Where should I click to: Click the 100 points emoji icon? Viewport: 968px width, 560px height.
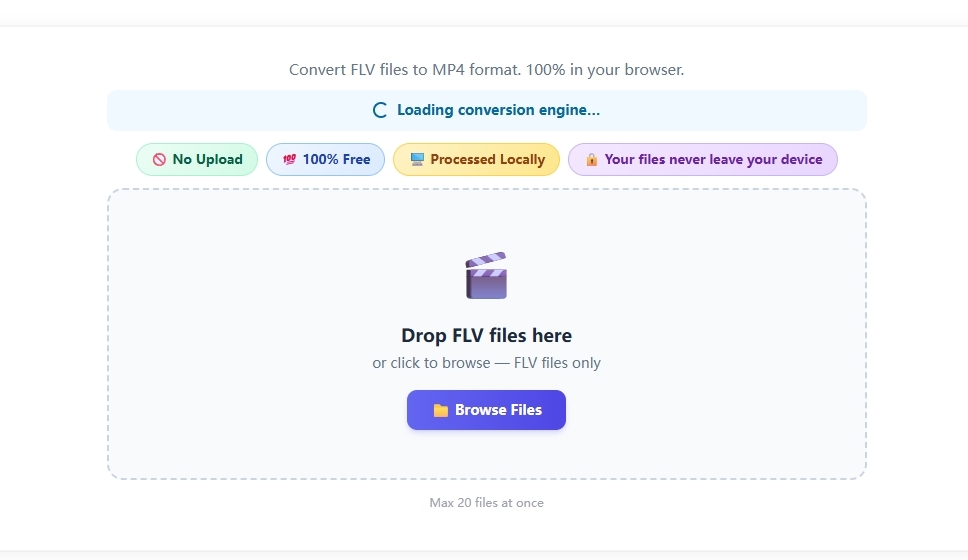(x=289, y=160)
